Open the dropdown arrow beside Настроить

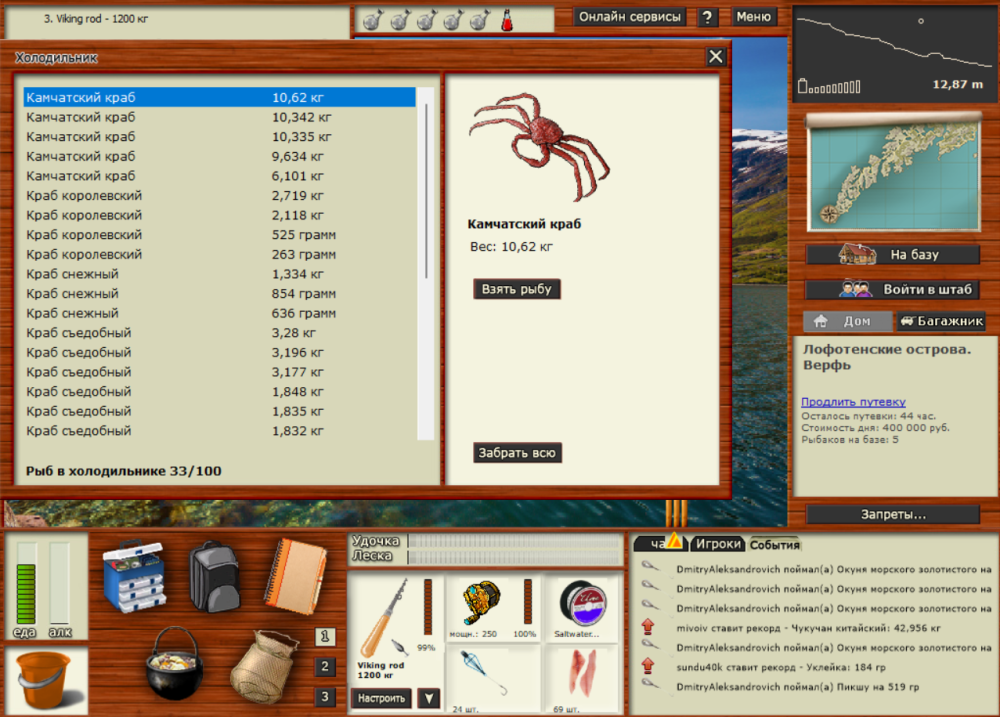431,699
